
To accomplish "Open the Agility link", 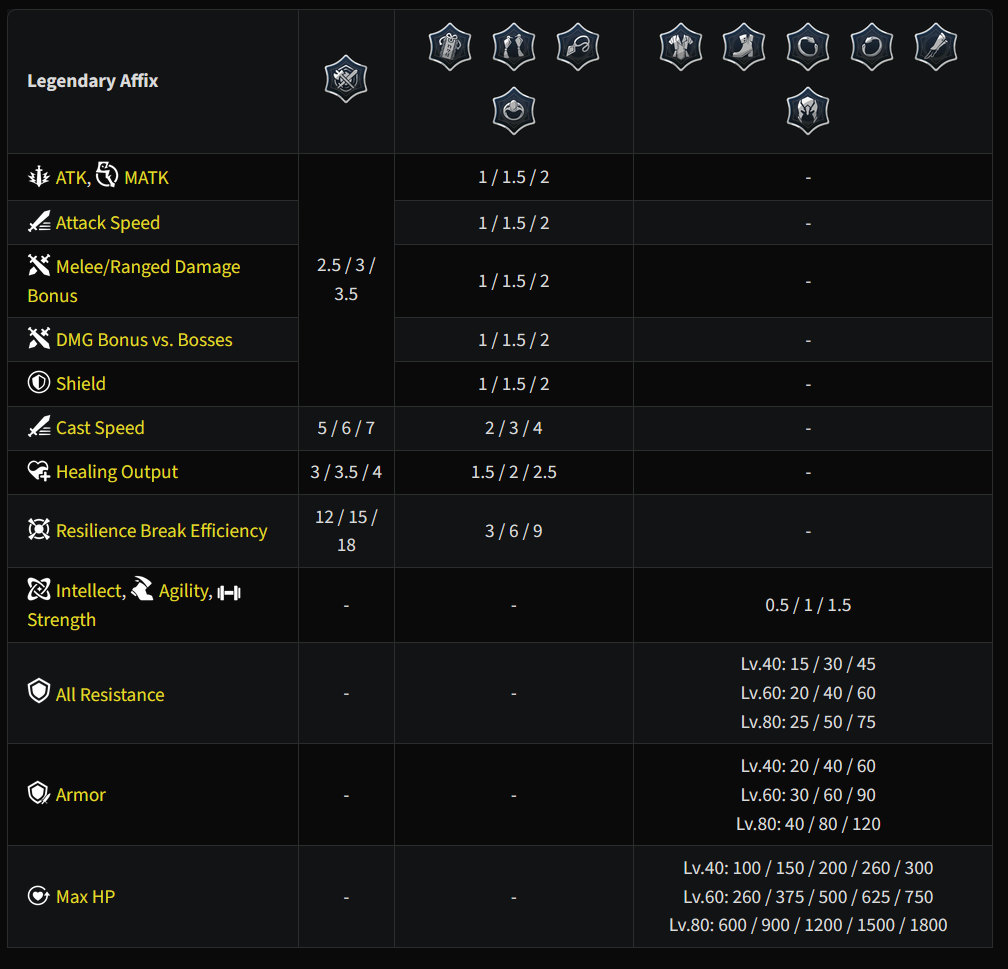I will (x=184, y=591).
